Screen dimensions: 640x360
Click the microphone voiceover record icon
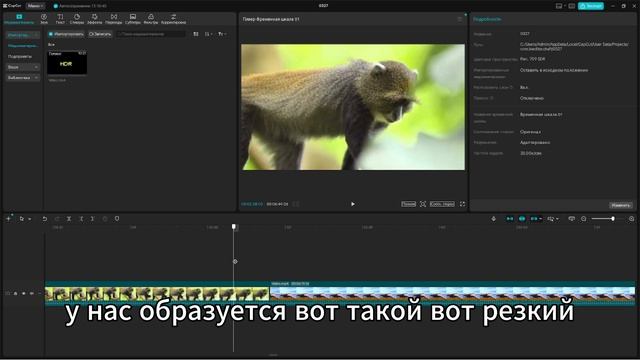click(x=493, y=219)
